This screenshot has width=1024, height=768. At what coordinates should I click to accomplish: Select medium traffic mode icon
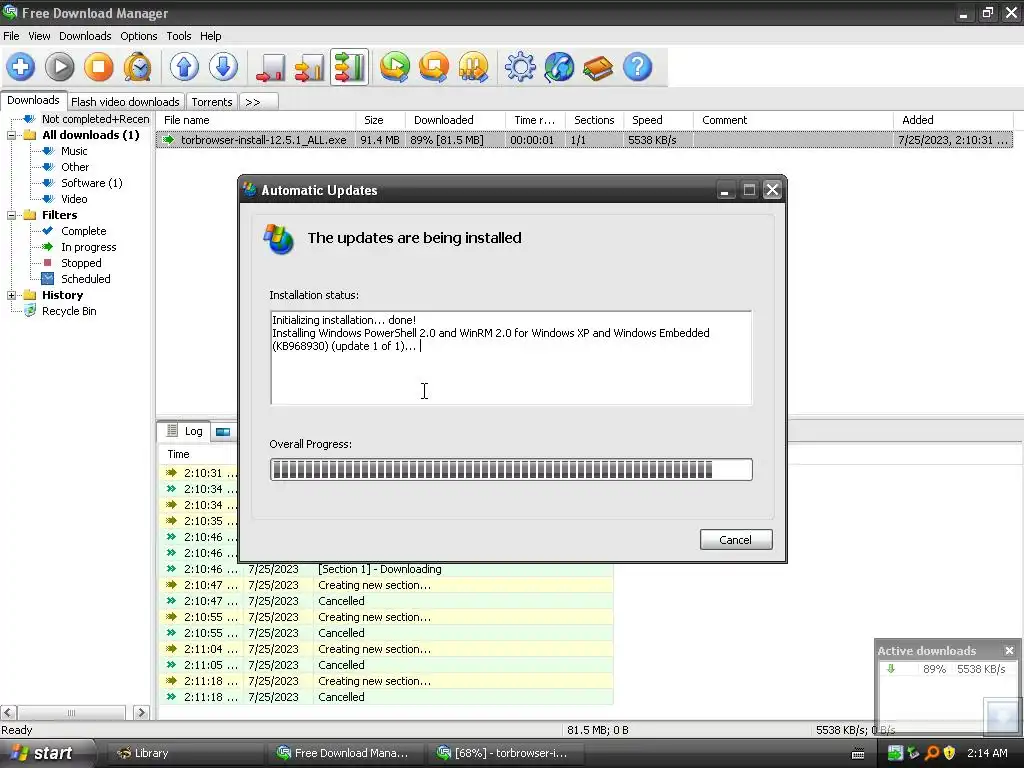coord(310,67)
